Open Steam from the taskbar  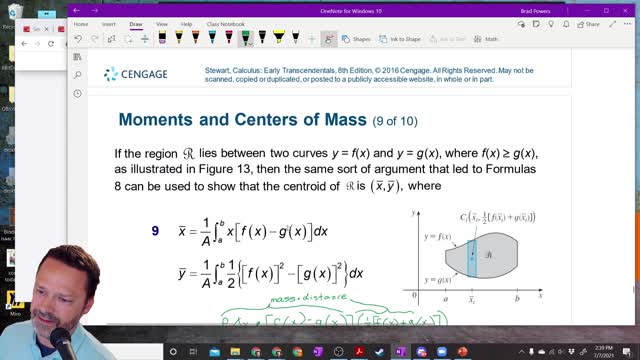[x=380, y=351]
